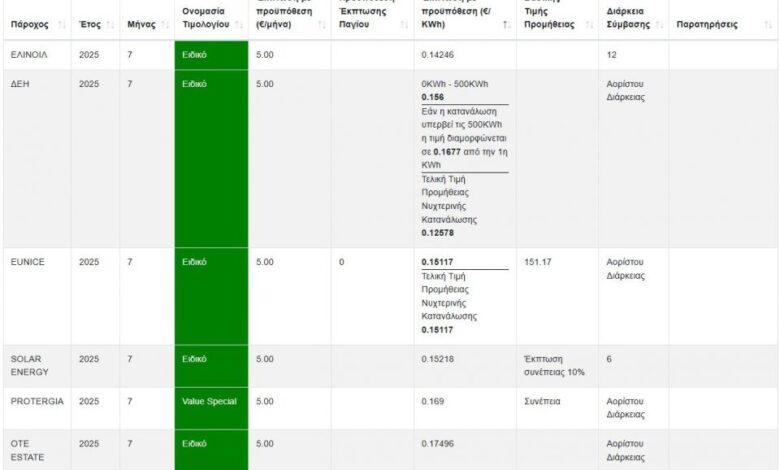Click sort icon beside Διάρκεια Σύμβασης
This screenshot has width=780, height=470.
point(659,24)
